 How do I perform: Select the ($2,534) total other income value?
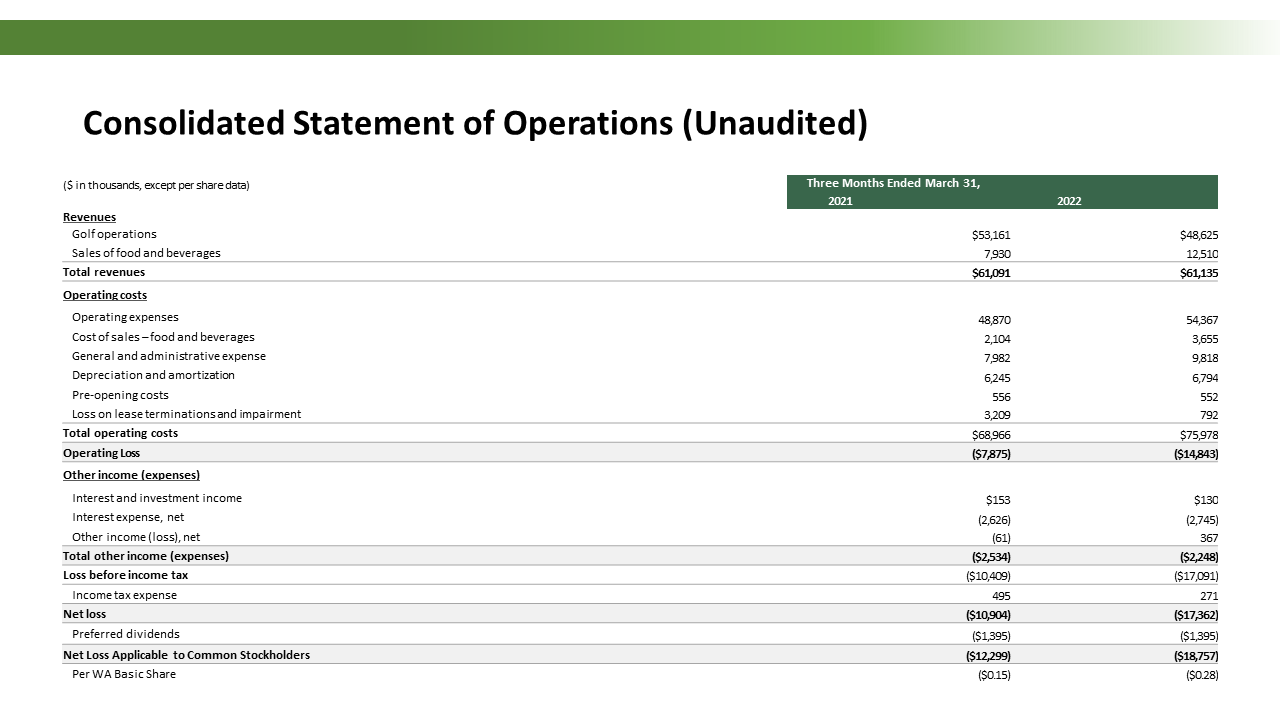click(x=991, y=557)
